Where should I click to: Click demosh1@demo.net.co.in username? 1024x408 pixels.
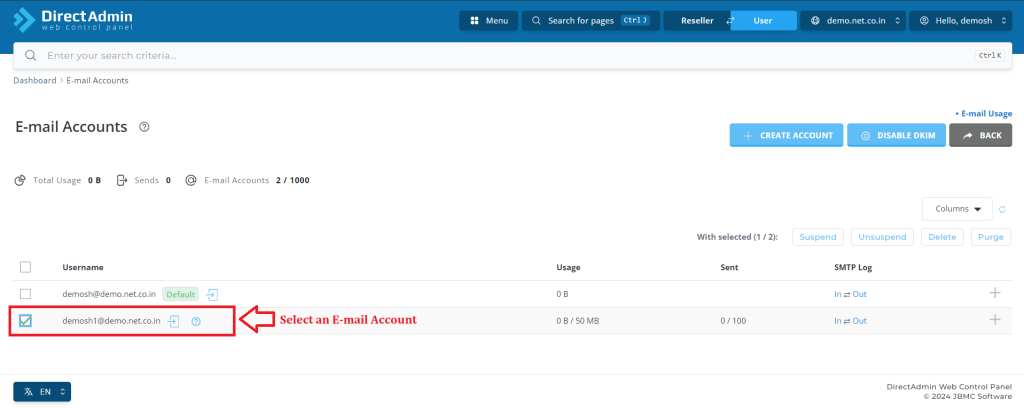click(x=111, y=321)
